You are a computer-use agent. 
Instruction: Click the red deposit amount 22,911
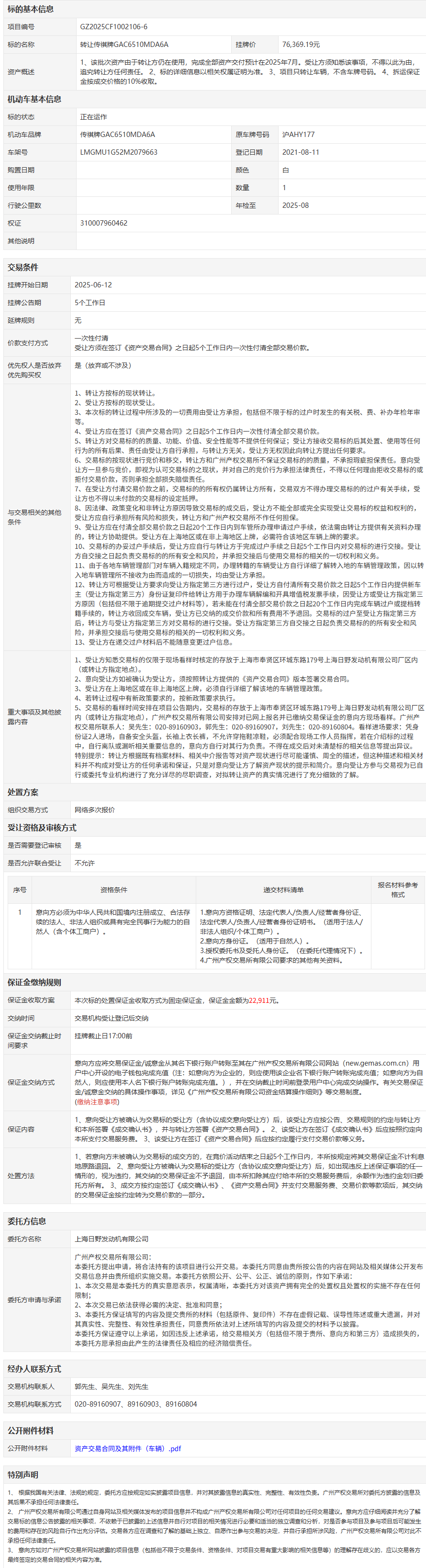[x=258, y=1000]
